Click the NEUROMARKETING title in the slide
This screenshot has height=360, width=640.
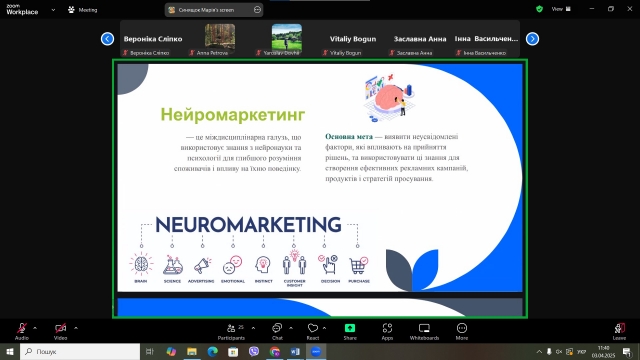[248, 225]
